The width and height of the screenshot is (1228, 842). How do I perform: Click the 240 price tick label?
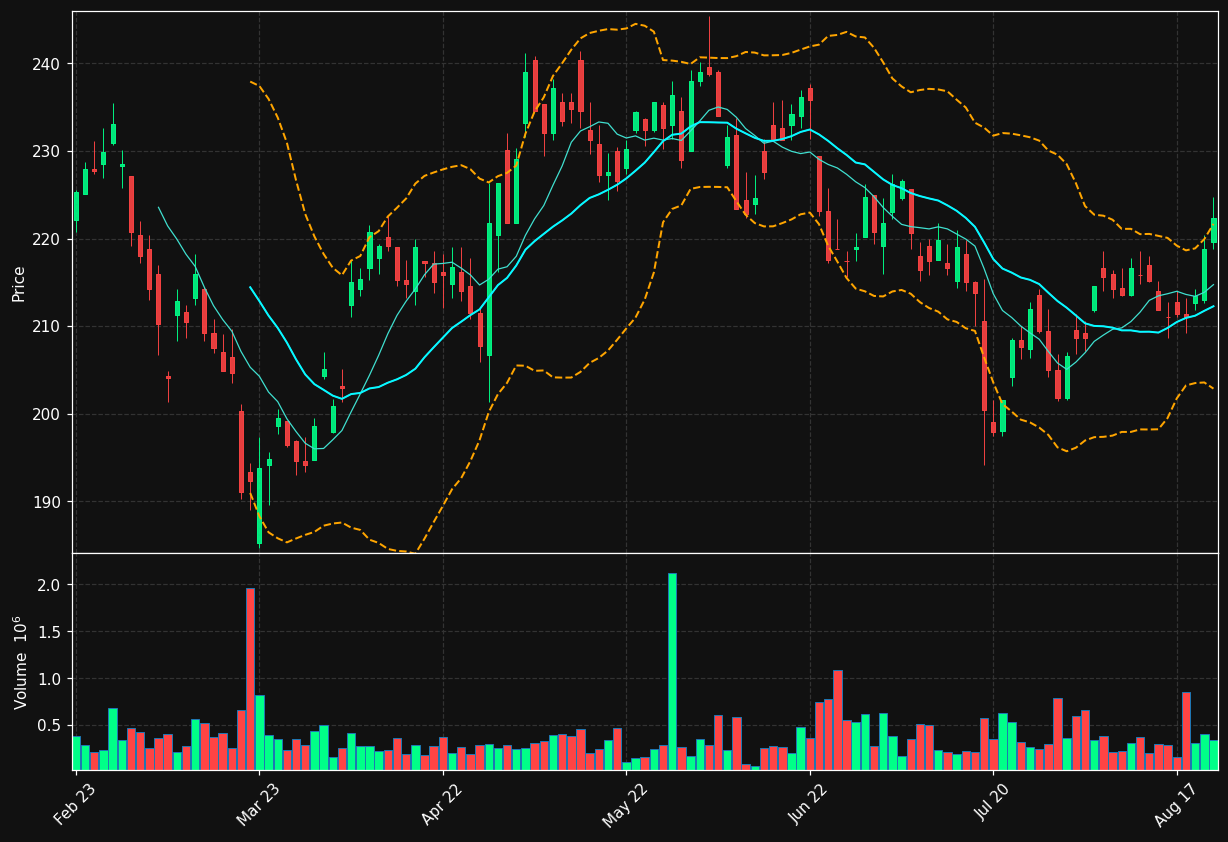(48, 64)
